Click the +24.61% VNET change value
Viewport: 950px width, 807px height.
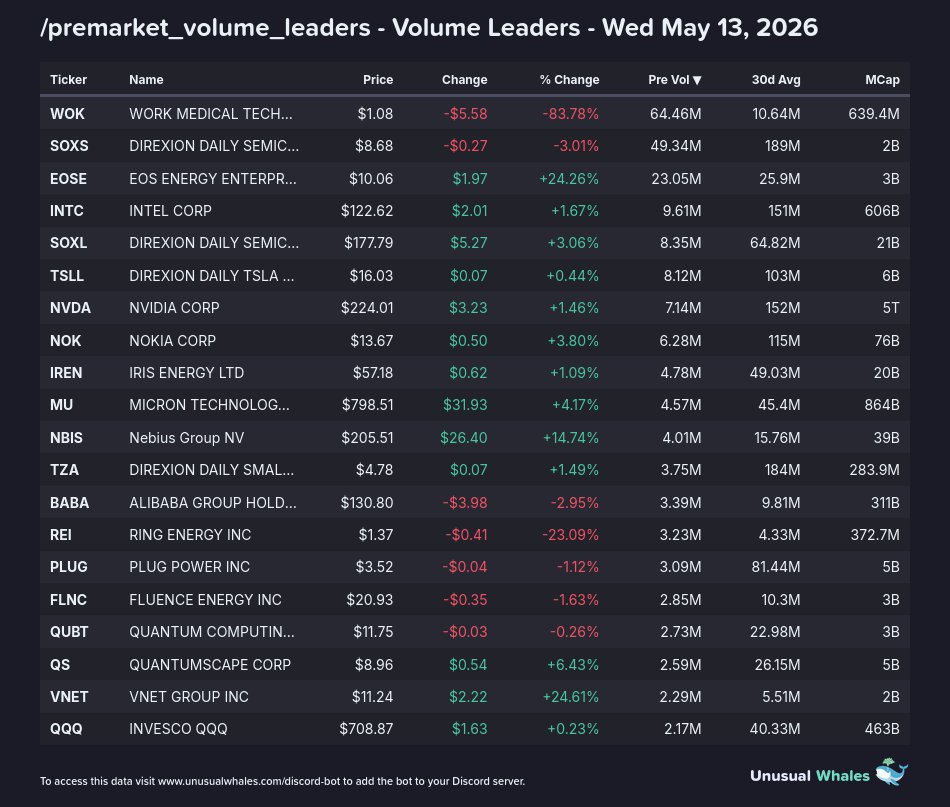570,697
